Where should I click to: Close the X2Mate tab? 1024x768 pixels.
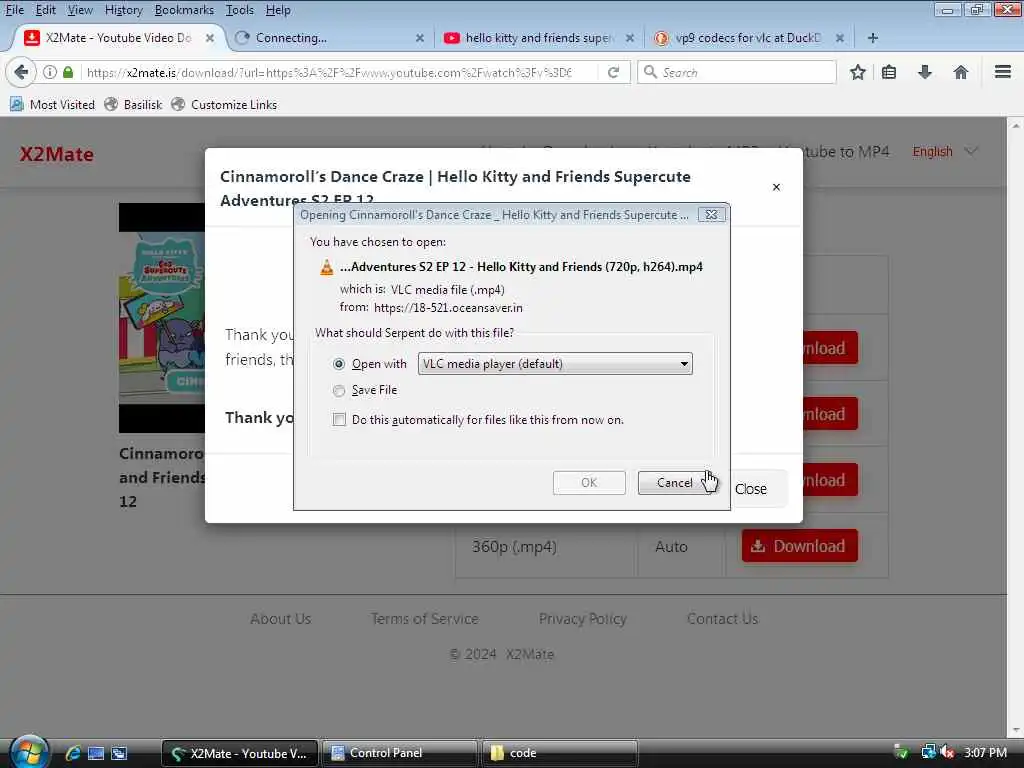(210, 38)
